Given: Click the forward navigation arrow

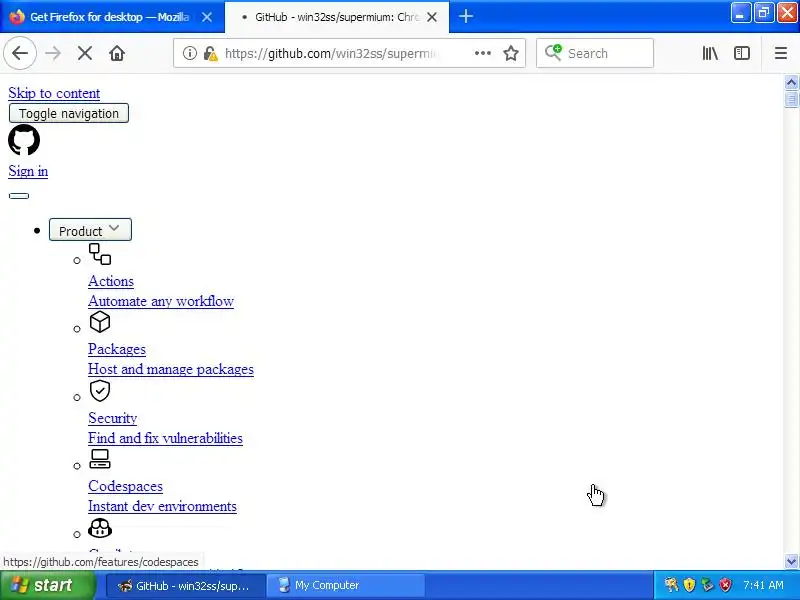Looking at the screenshot, I should pos(53,53).
